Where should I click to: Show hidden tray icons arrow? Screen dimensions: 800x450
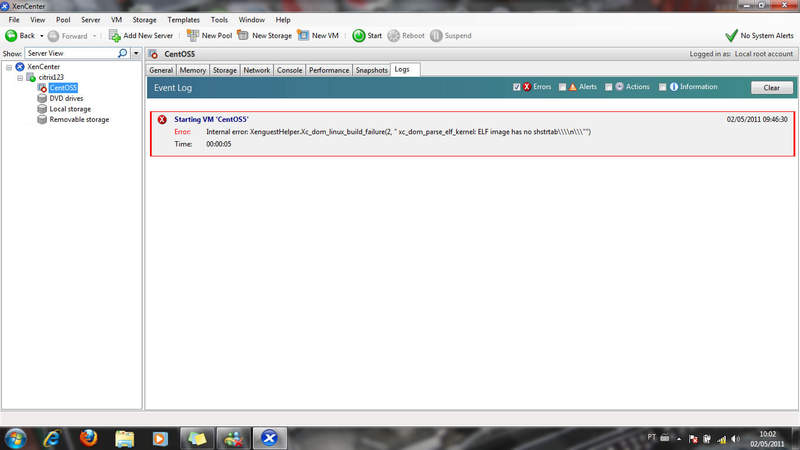(x=679, y=438)
